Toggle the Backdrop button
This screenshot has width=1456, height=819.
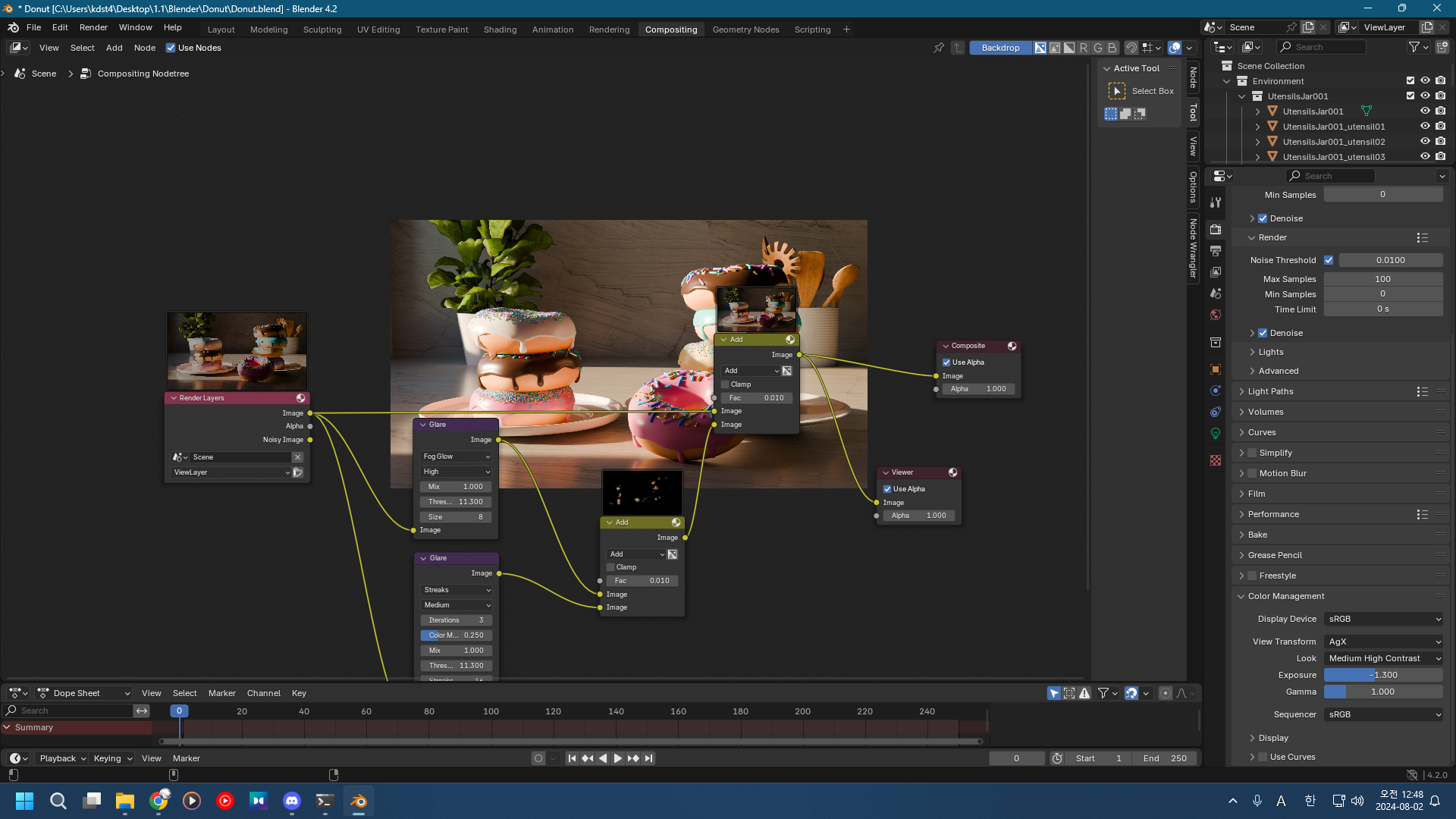point(1000,48)
